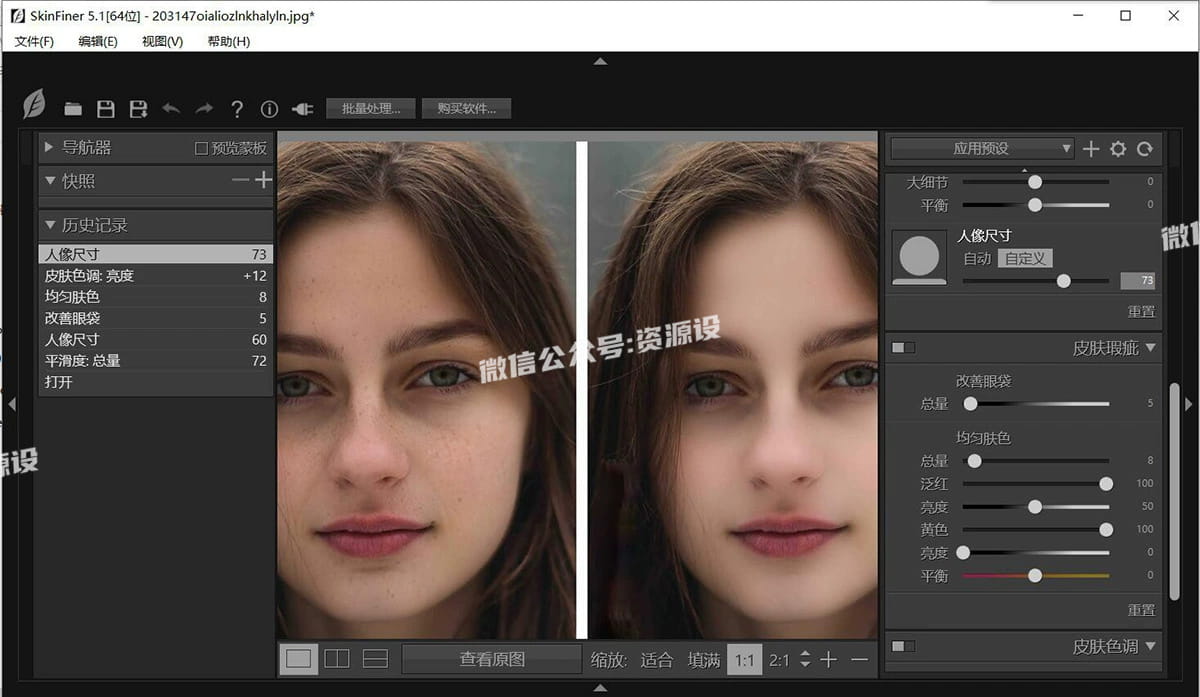Open help with question mark icon
The height and width of the screenshot is (697, 1200).
point(237,109)
